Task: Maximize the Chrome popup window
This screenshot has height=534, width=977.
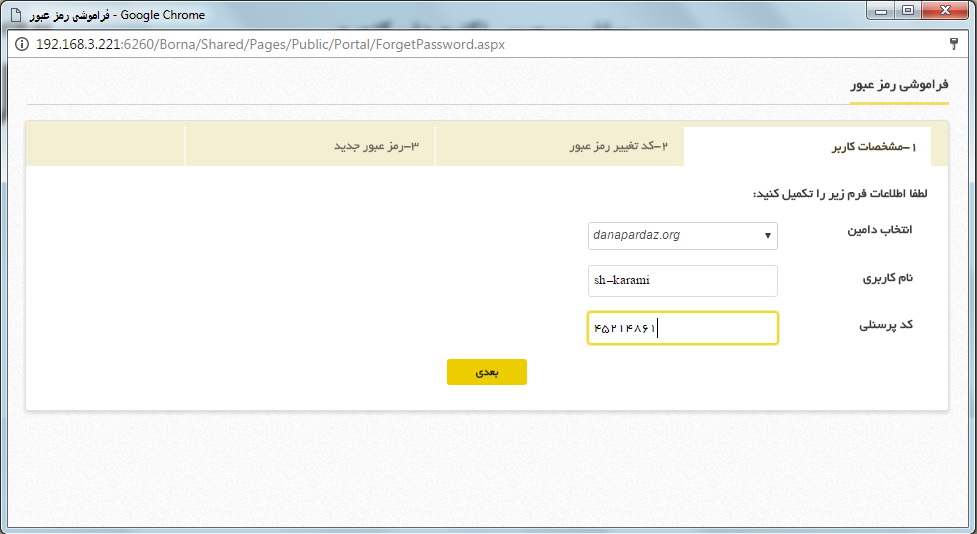Action: (908, 11)
